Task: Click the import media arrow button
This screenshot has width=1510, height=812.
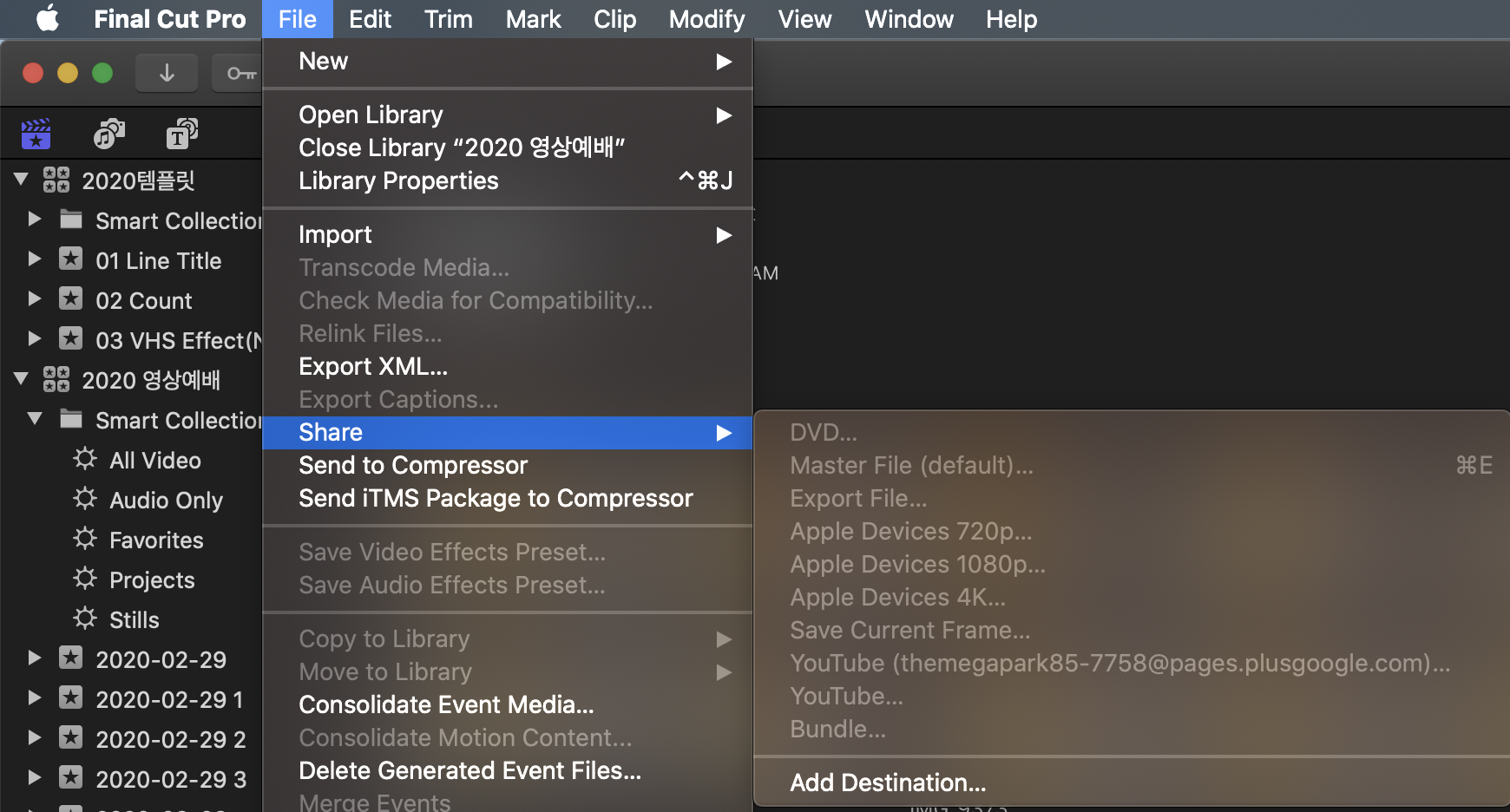Action: pyautogui.click(x=167, y=73)
